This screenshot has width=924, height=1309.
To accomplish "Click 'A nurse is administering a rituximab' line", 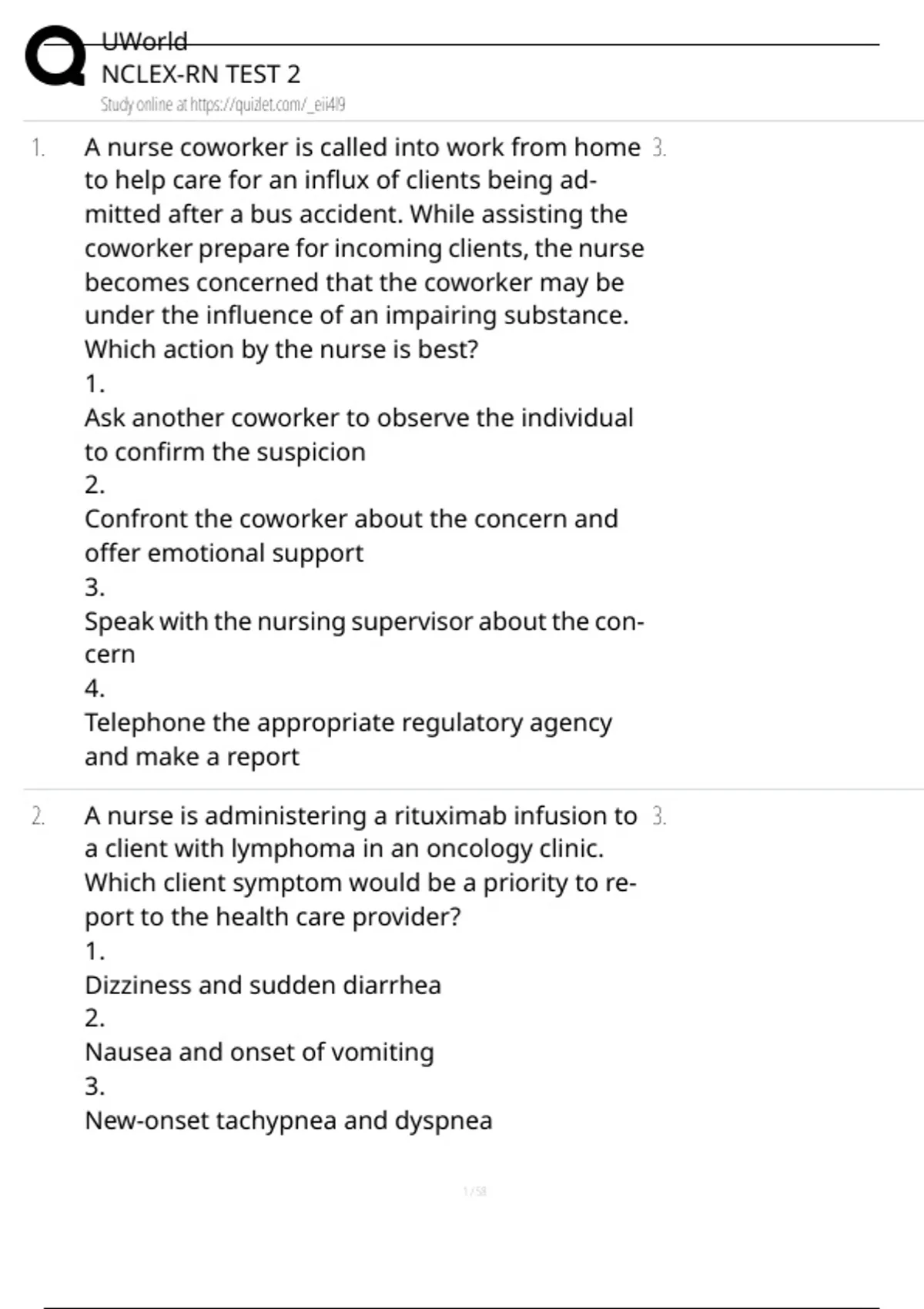I will tap(360, 815).
